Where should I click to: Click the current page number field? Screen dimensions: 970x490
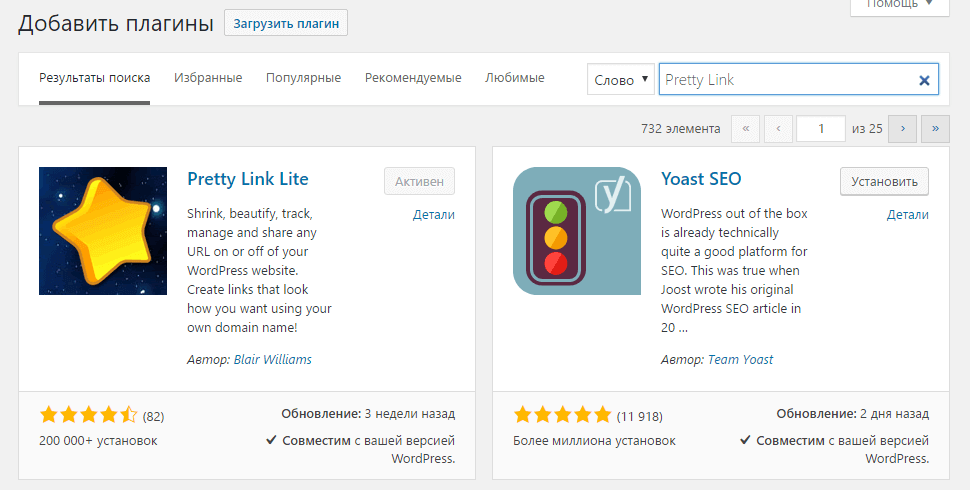pyautogui.click(x=821, y=129)
